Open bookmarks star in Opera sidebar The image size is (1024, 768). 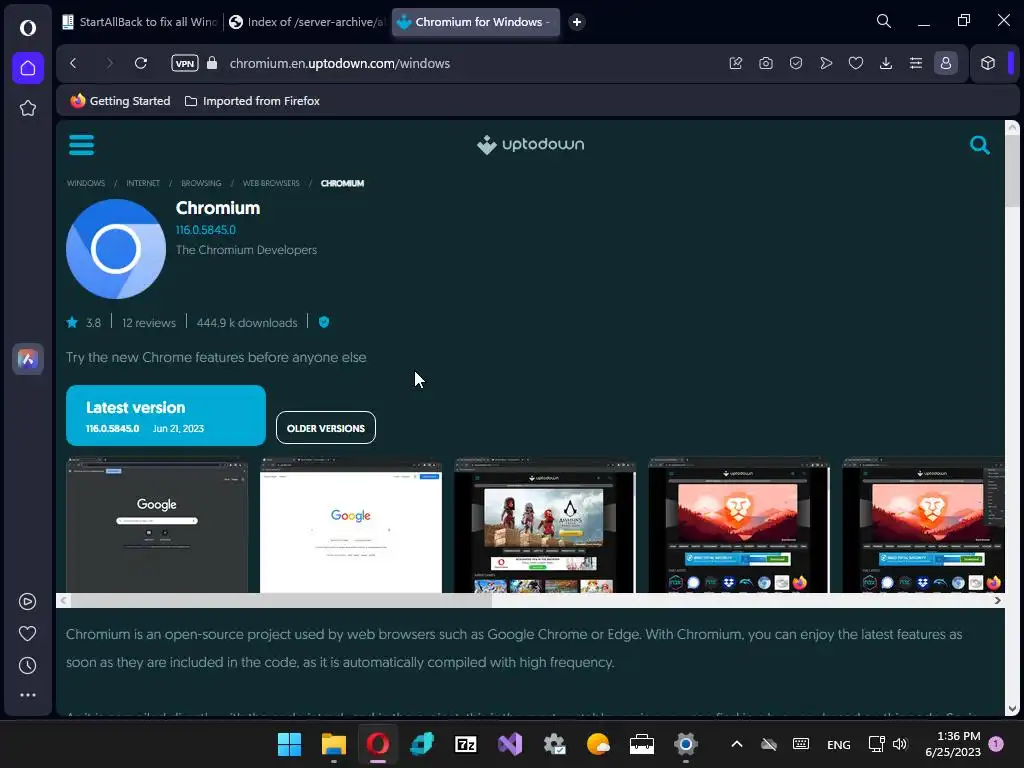(x=27, y=108)
